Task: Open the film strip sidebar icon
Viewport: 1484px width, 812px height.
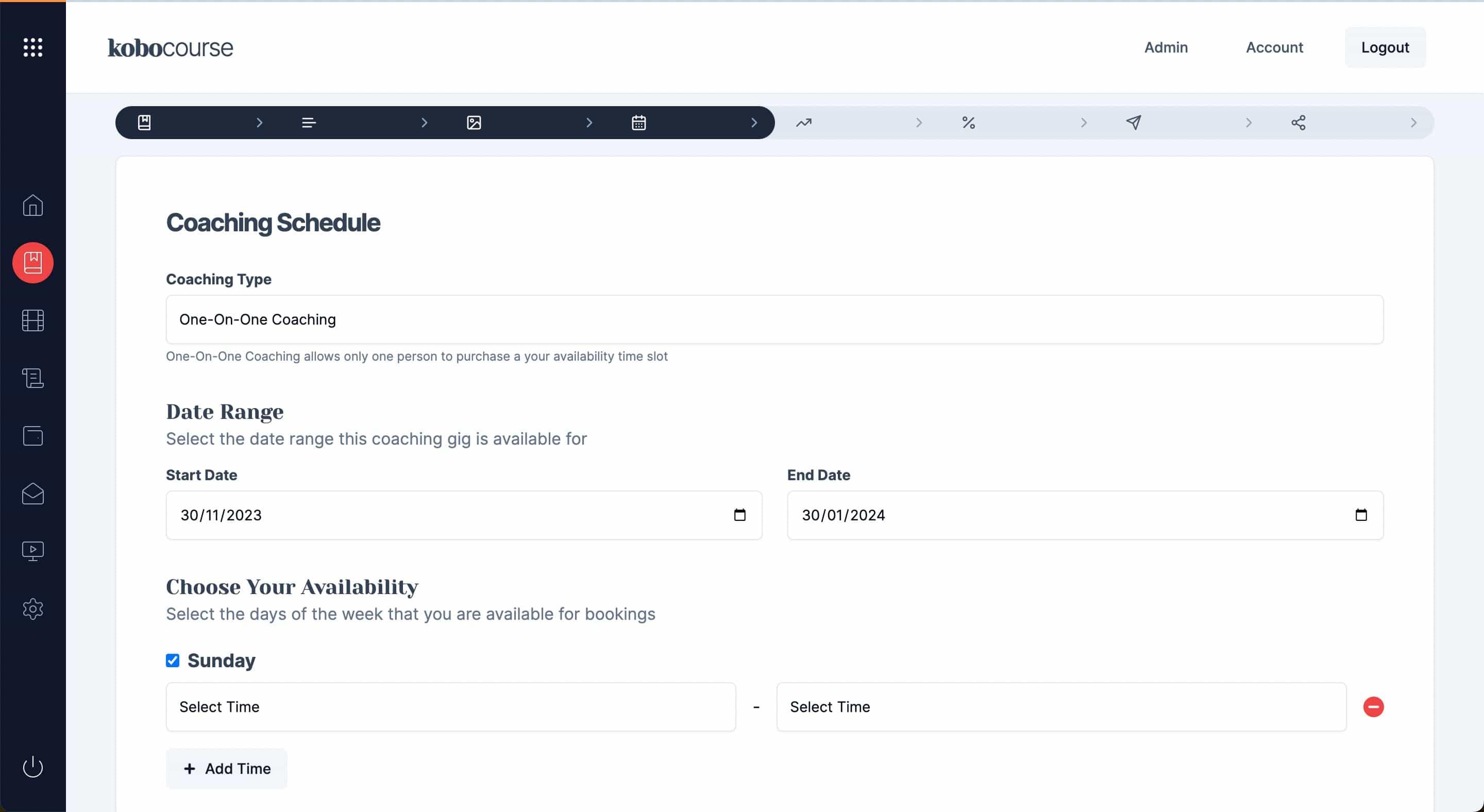Action: [33, 320]
